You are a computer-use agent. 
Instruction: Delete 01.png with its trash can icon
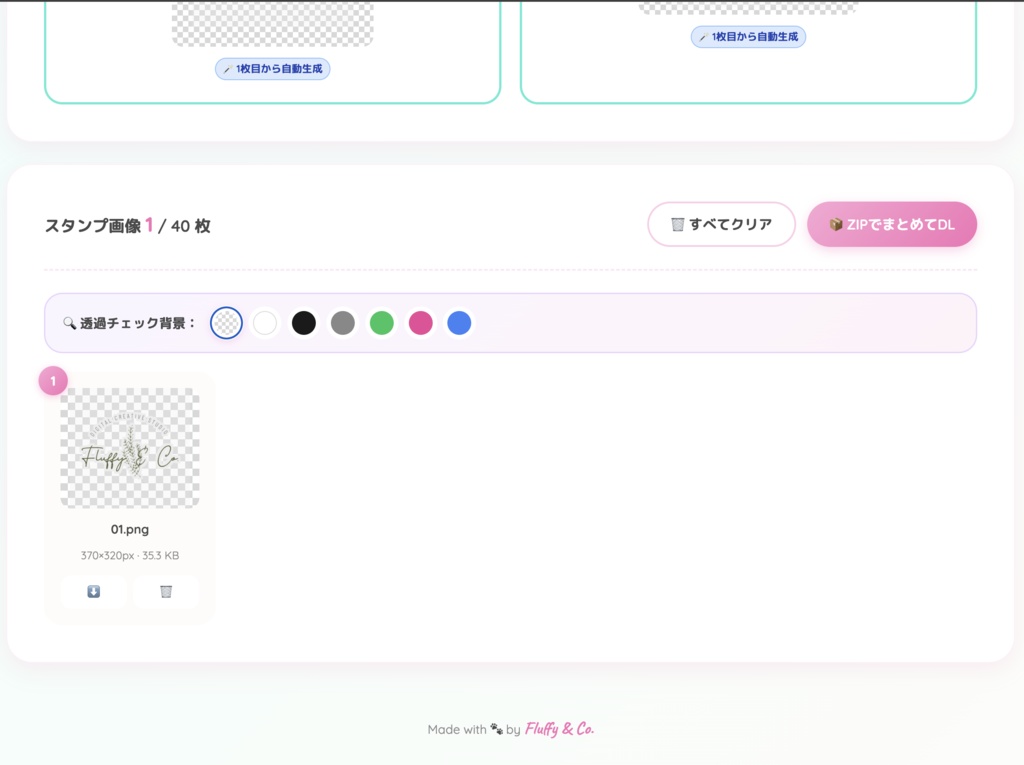[x=165, y=591]
